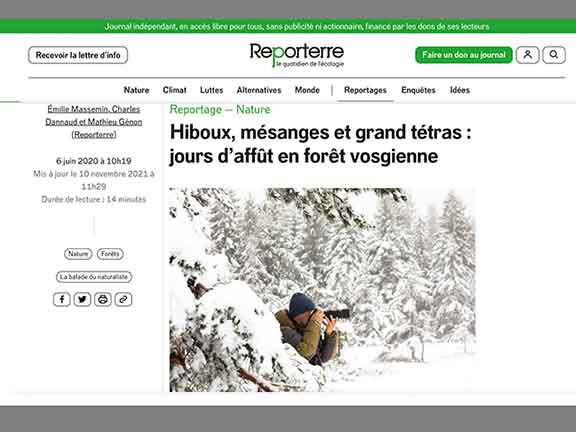Go to the Luttes section
This screenshot has height=432, width=576.
coord(212,90)
